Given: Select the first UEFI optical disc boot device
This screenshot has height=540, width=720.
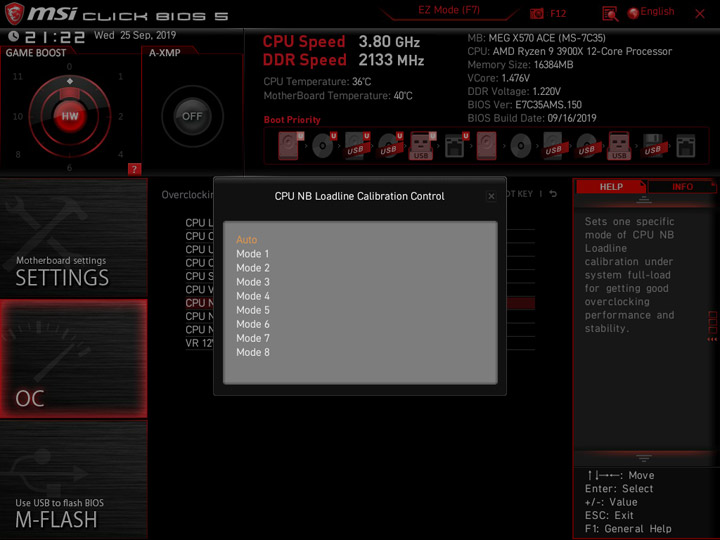Looking at the screenshot, I should (x=324, y=146).
